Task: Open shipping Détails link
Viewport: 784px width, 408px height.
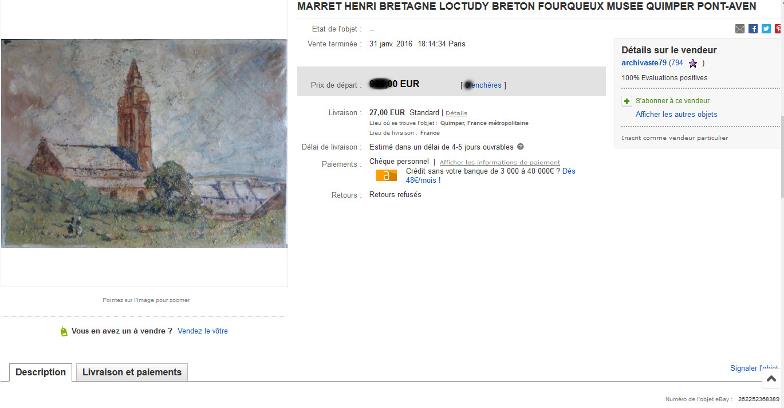Action: (x=456, y=113)
